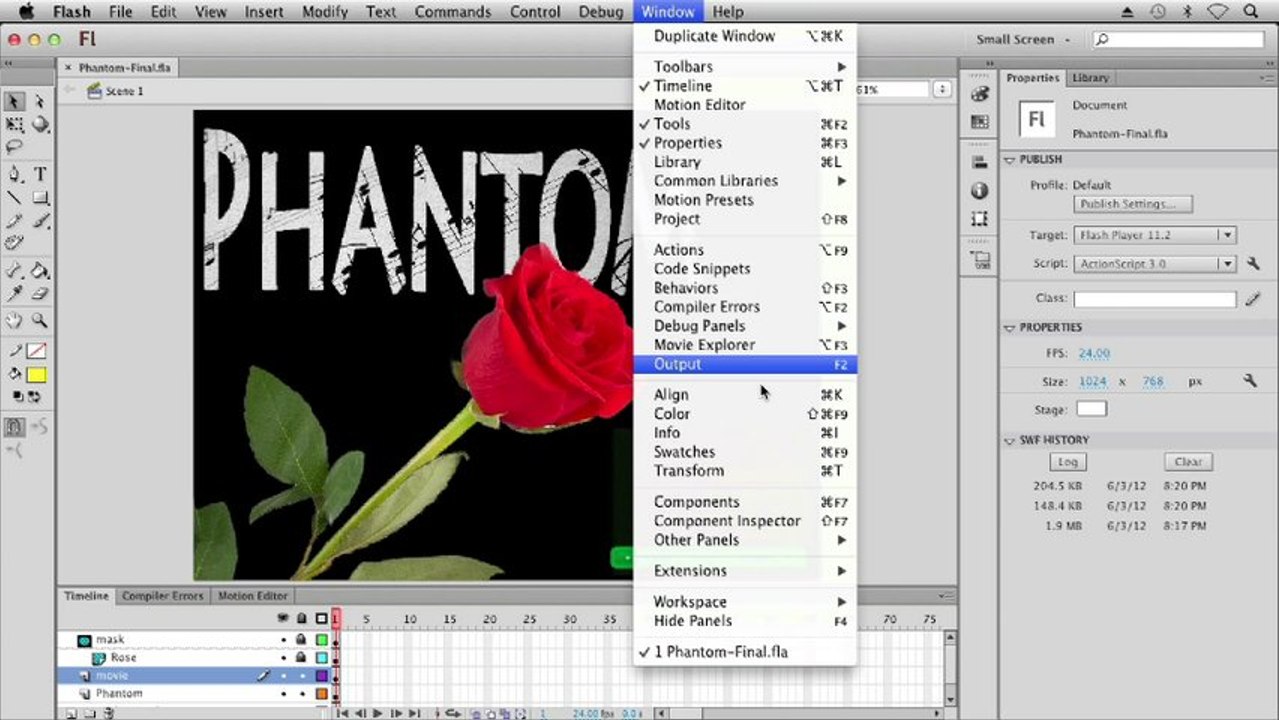Click the lock all layers header icon
The image size is (1279, 720).
tap(301, 619)
